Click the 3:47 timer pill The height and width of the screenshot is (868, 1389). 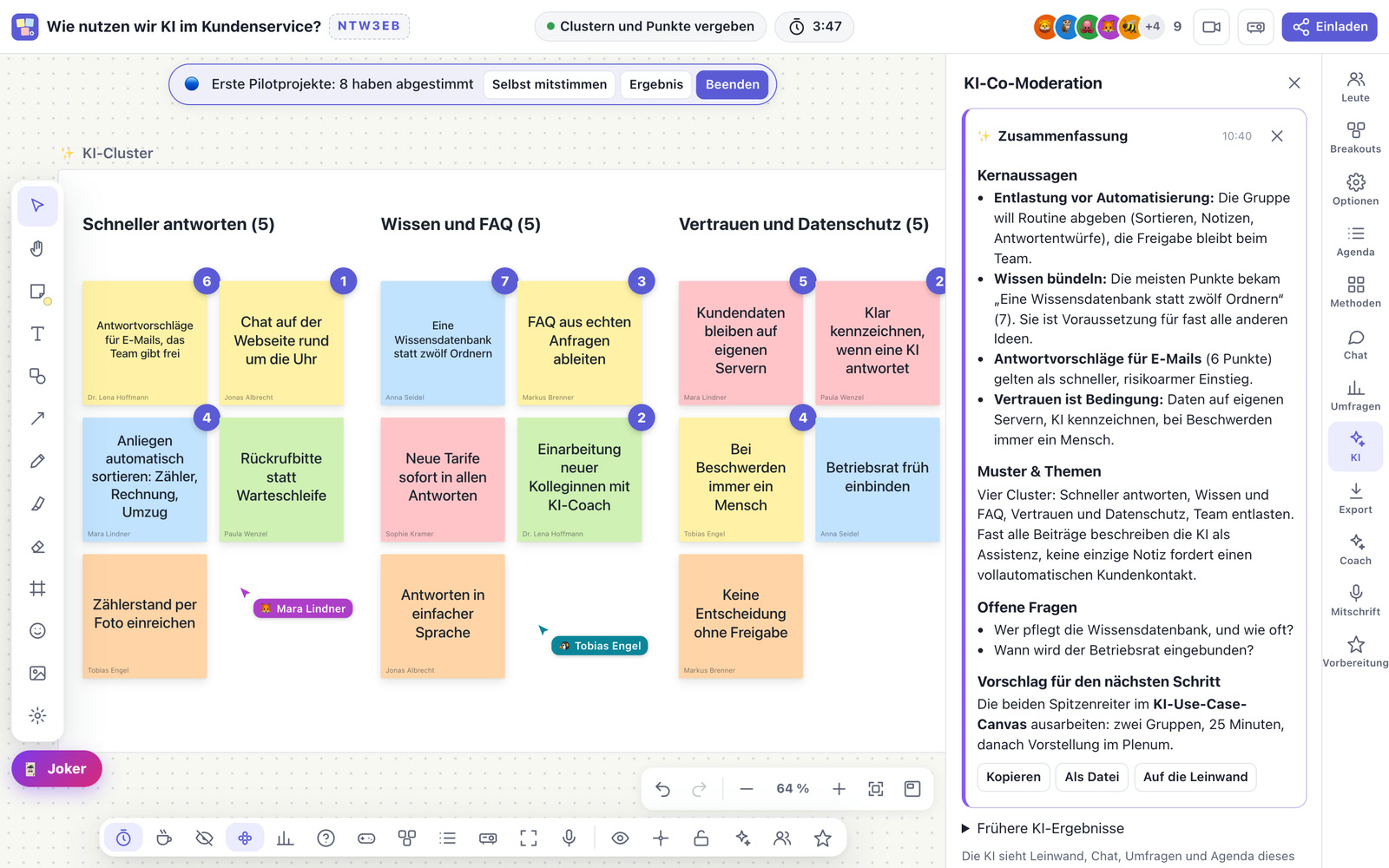click(x=814, y=27)
